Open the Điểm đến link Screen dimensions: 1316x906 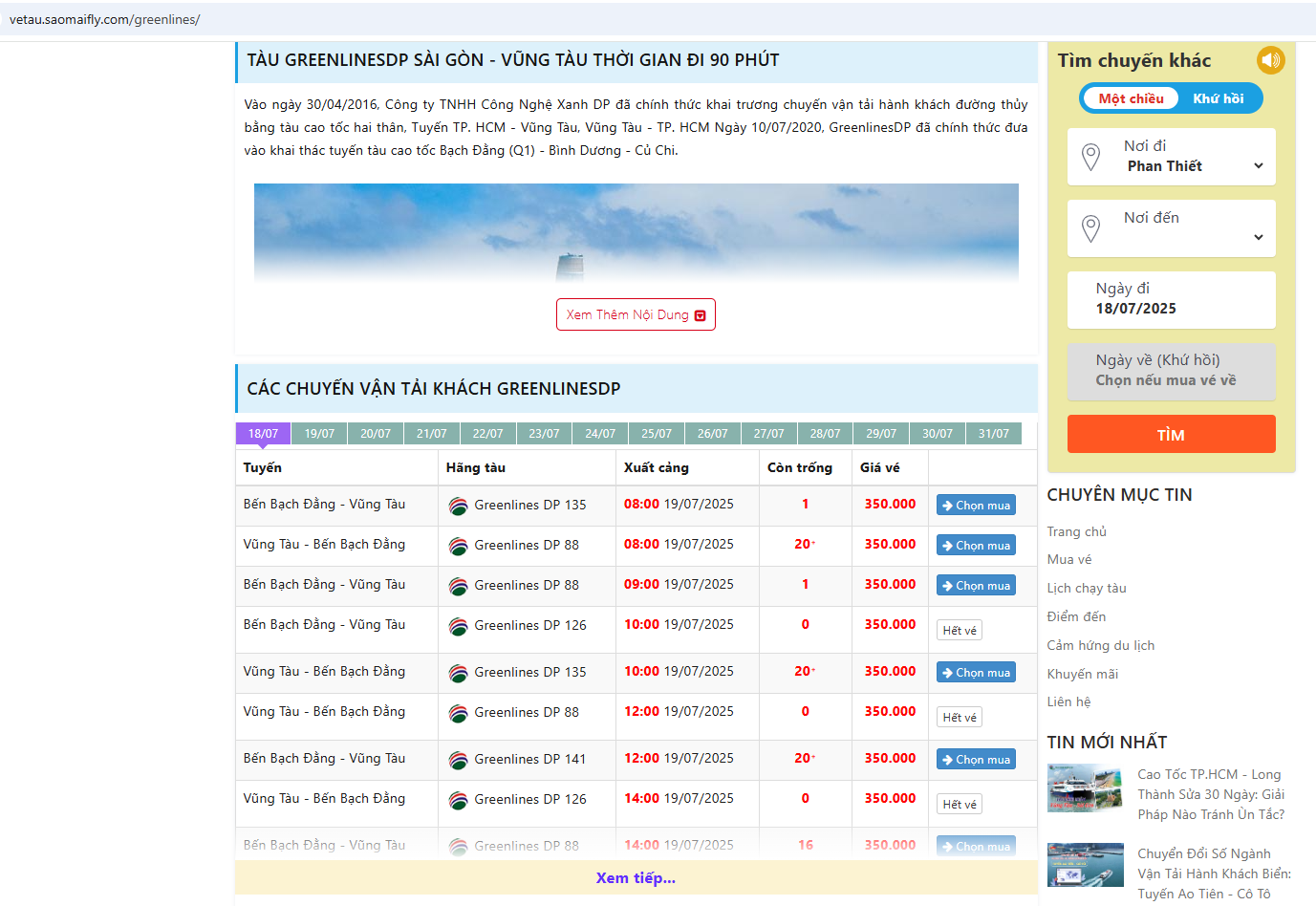pyautogui.click(x=1076, y=617)
